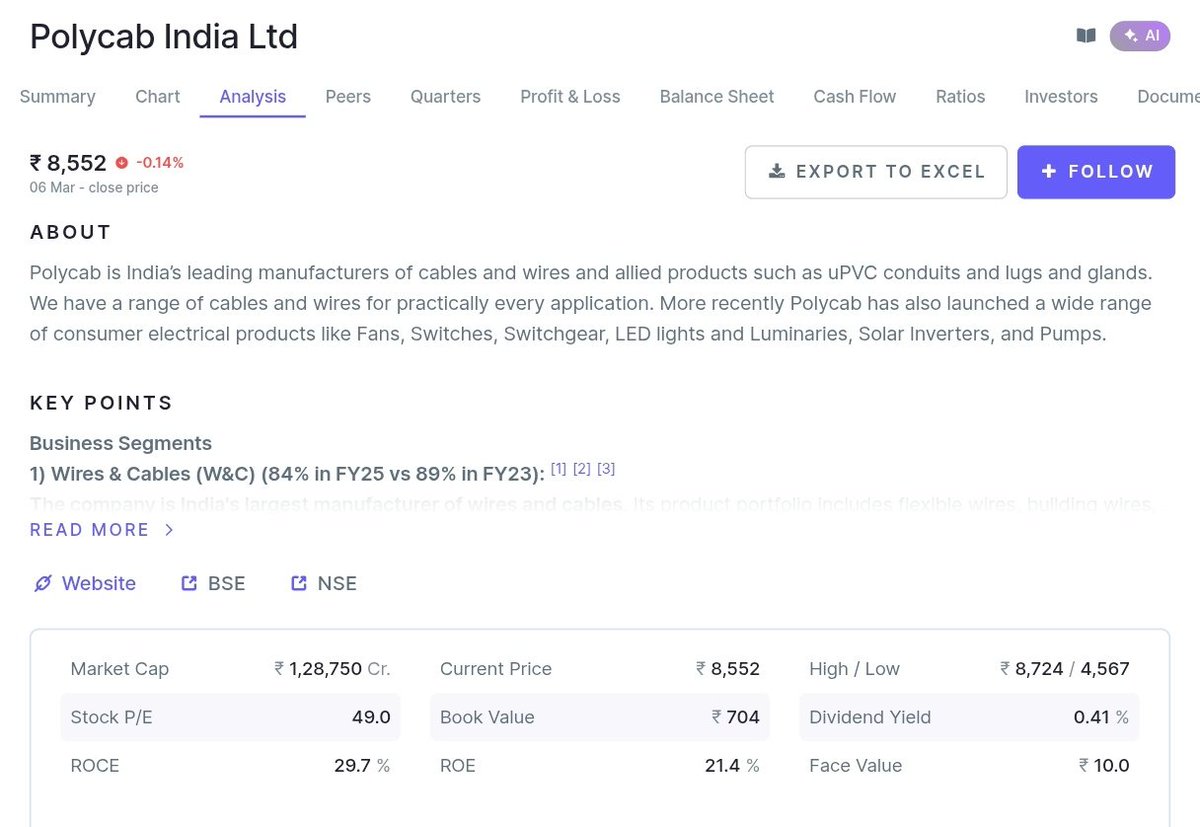Open the AI assistant badge
The height and width of the screenshot is (827, 1200).
(1140, 36)
